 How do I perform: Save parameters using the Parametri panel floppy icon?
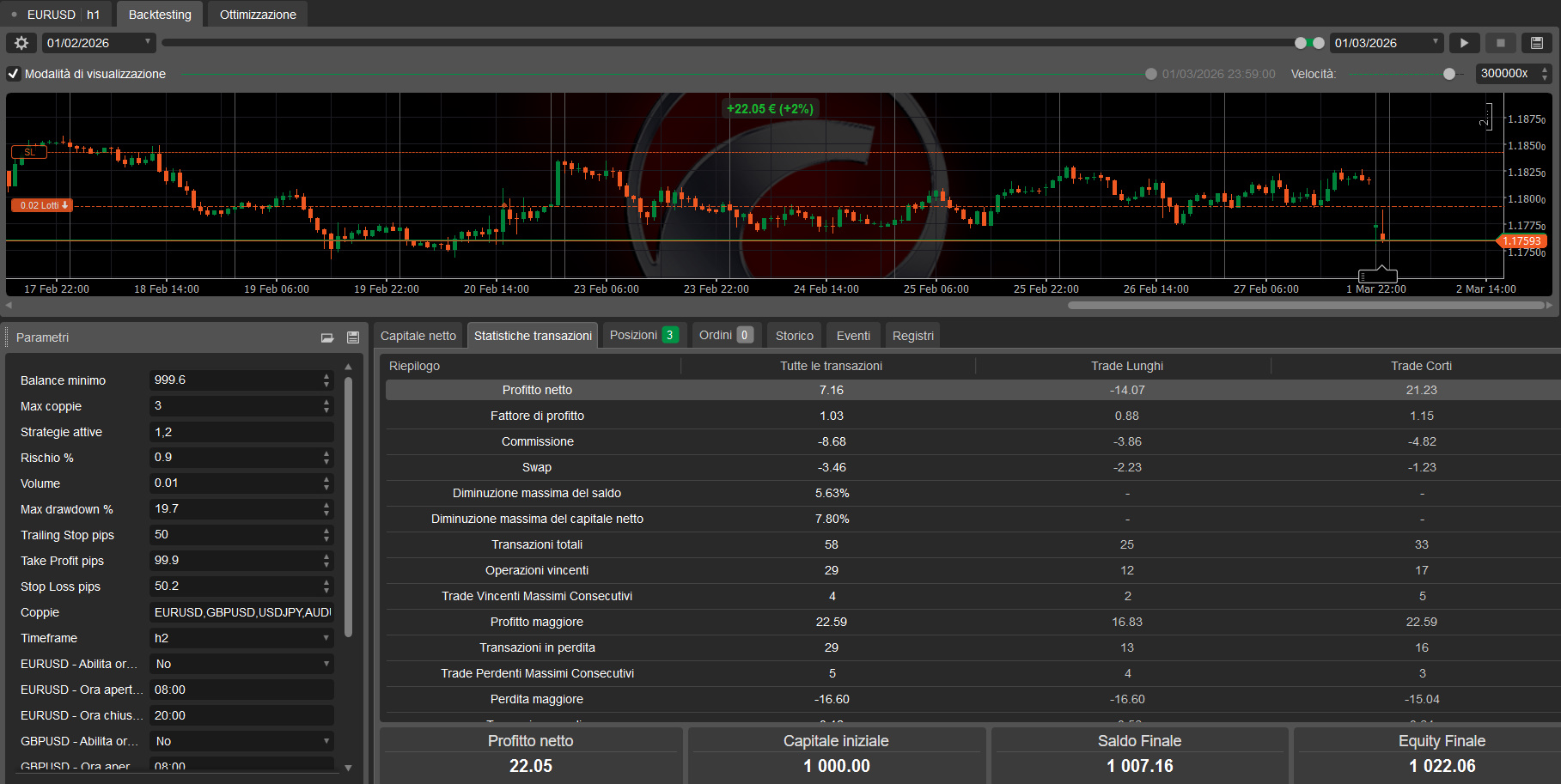353,337
